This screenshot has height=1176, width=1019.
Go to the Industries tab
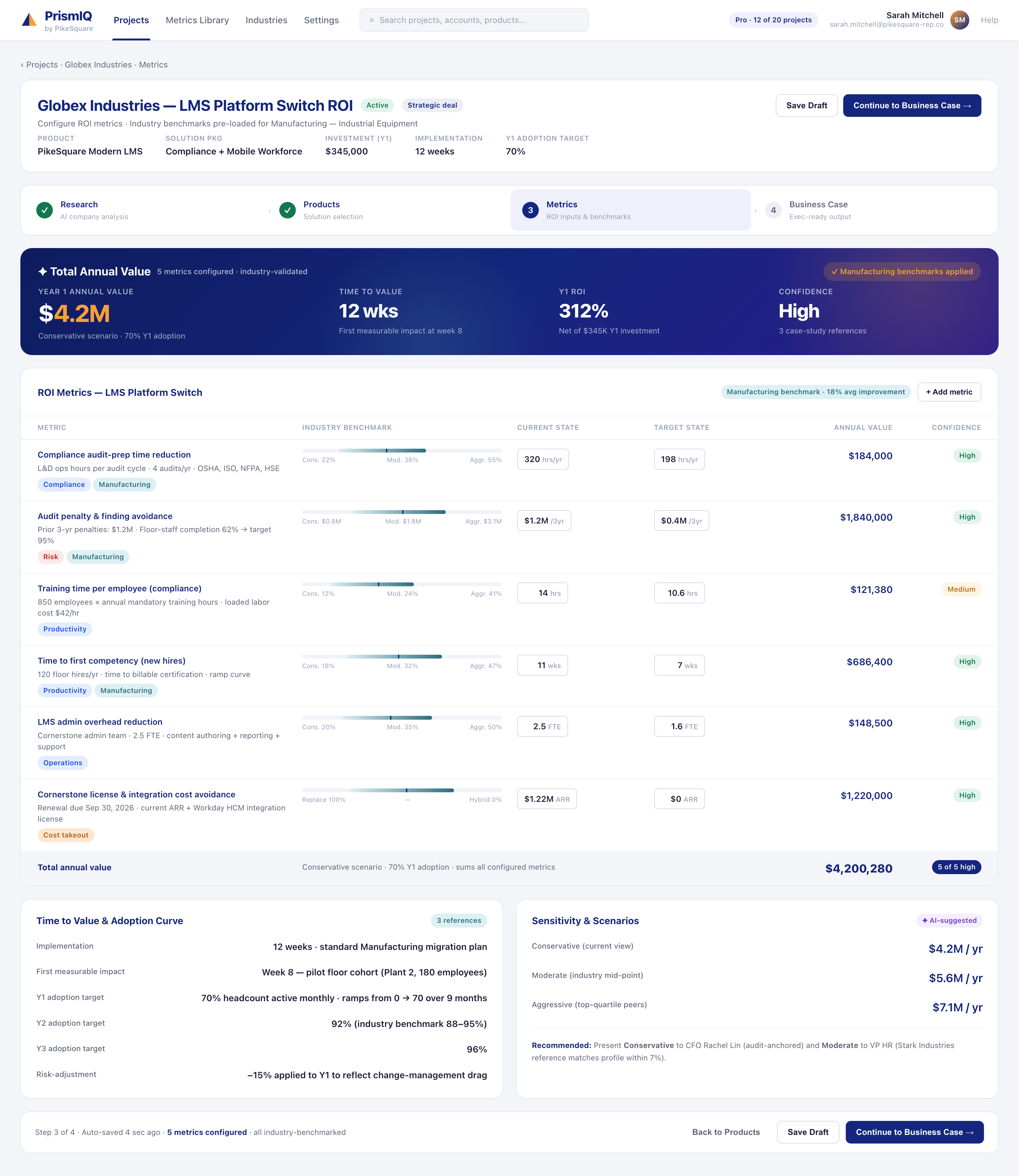click(266, 20)
